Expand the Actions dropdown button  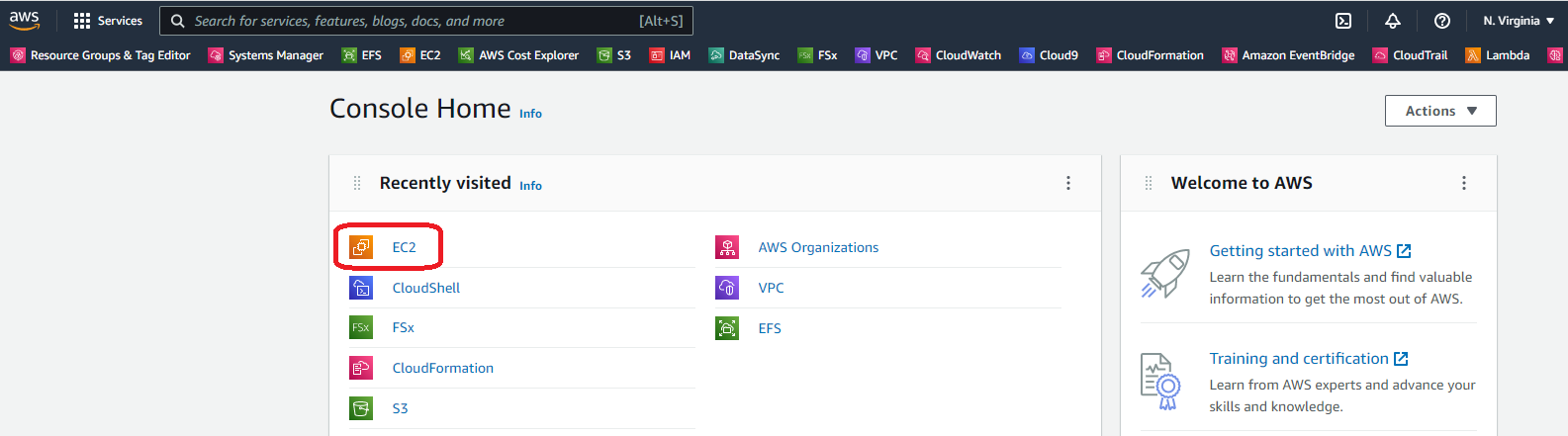(1440, 111)
